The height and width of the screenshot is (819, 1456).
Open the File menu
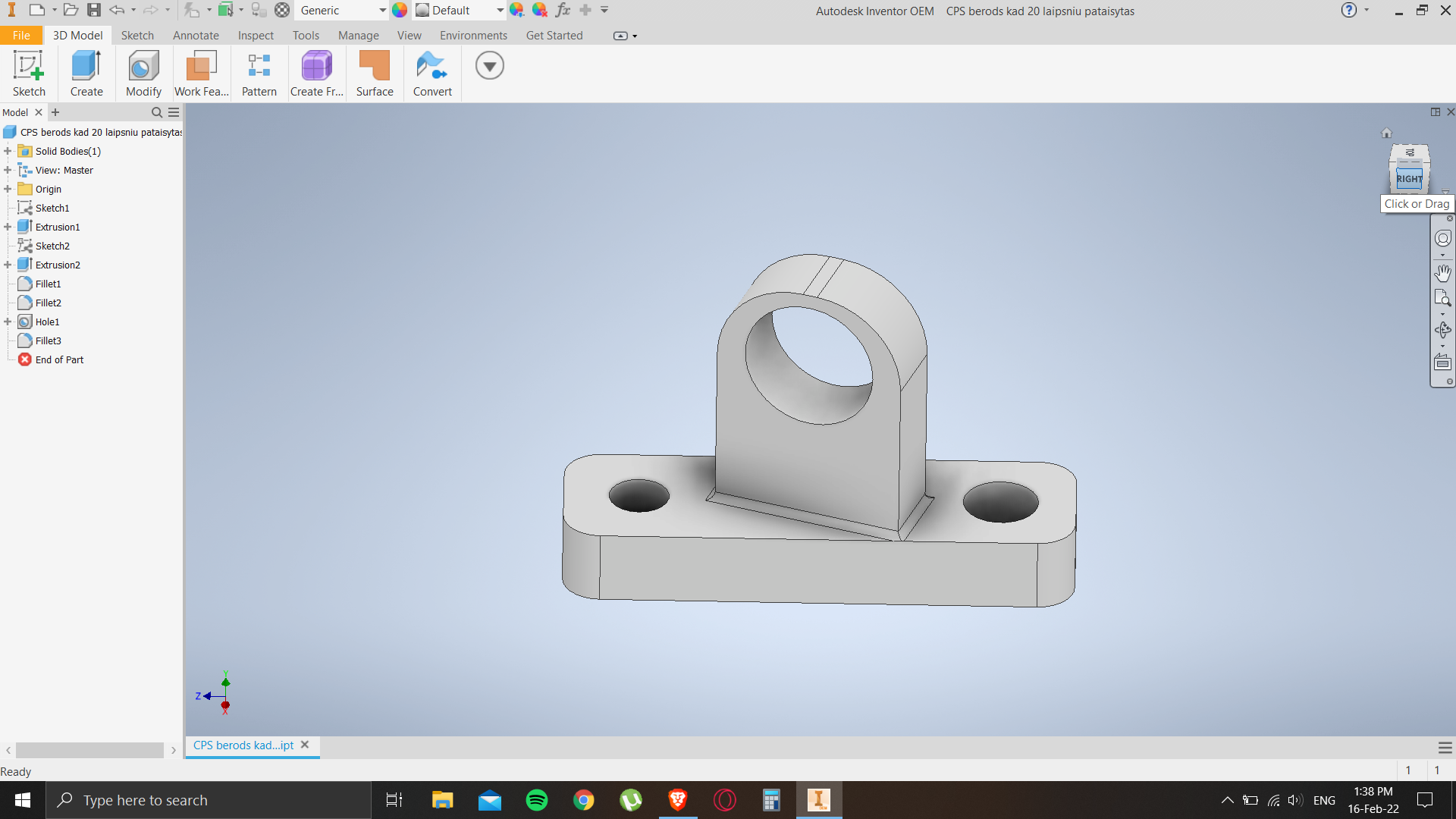21,36
